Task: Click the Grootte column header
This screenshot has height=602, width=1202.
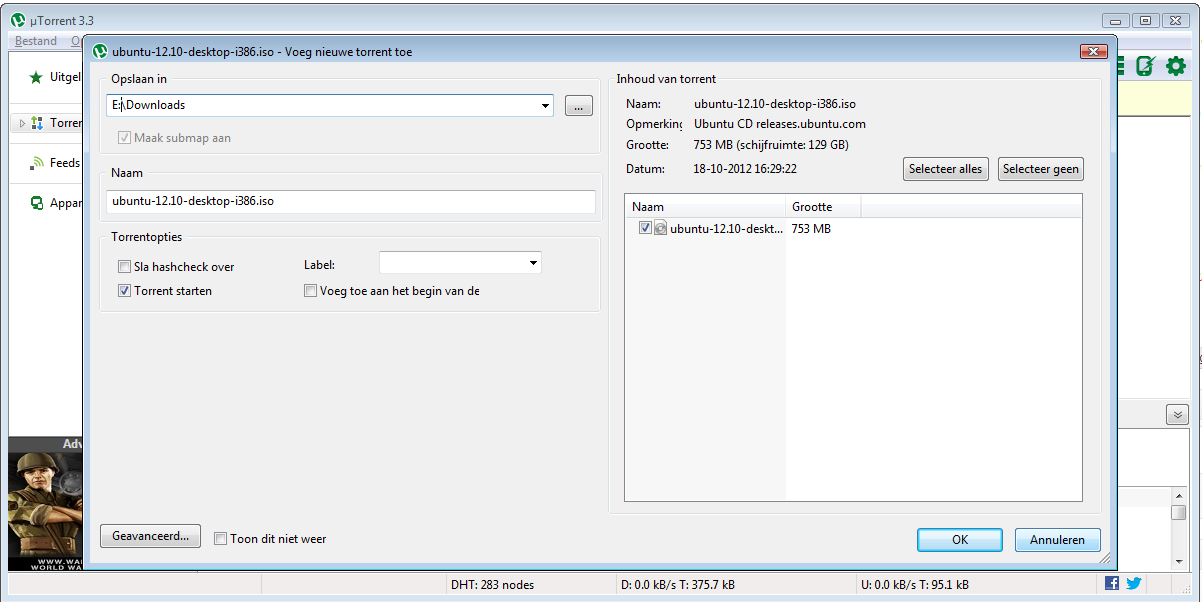Action: [823, 207]
